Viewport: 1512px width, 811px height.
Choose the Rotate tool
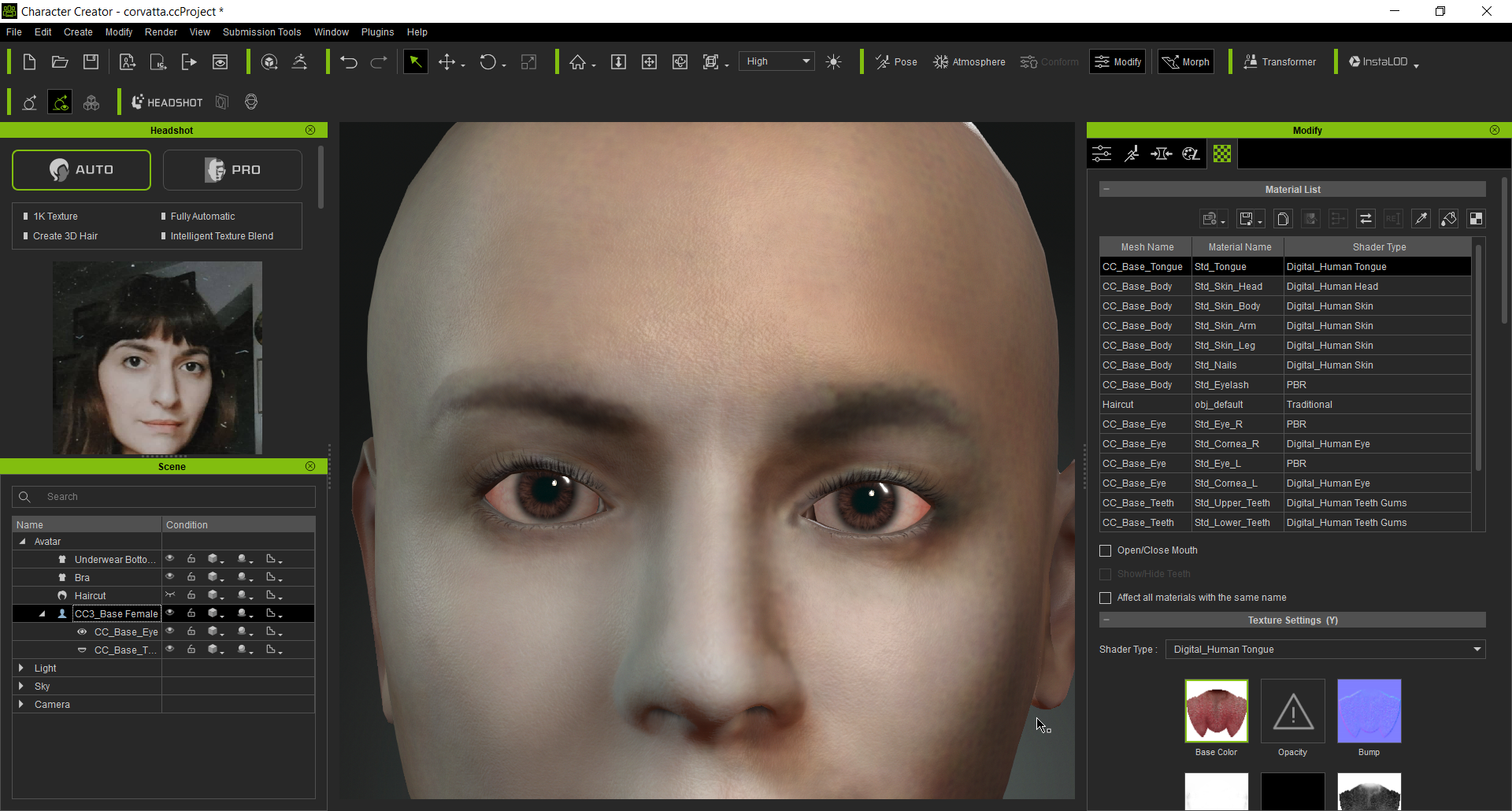(x=488, y=62)
